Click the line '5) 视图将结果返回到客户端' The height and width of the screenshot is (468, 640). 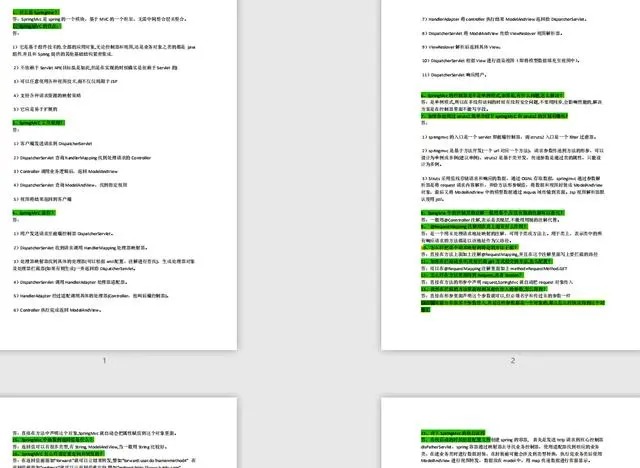42,199
